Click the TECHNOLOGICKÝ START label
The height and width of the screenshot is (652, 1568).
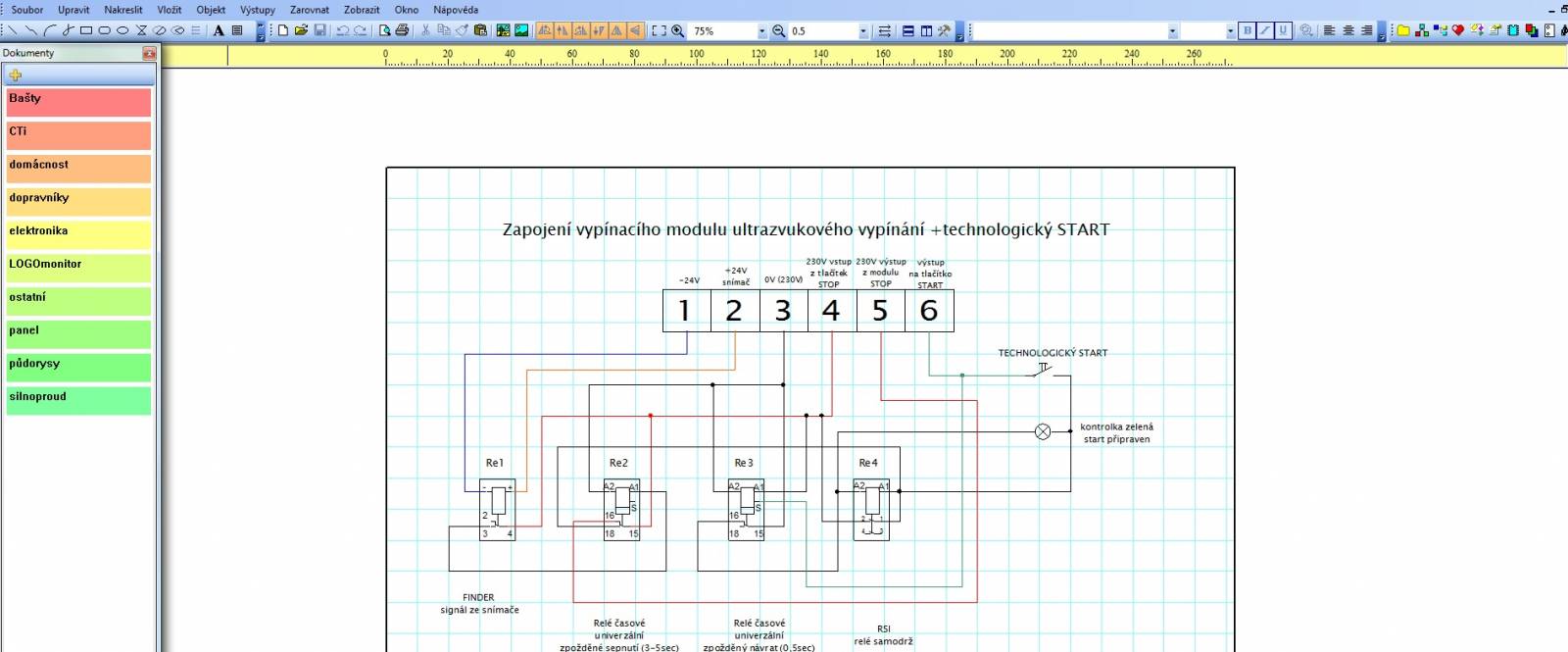point(1053,353)
